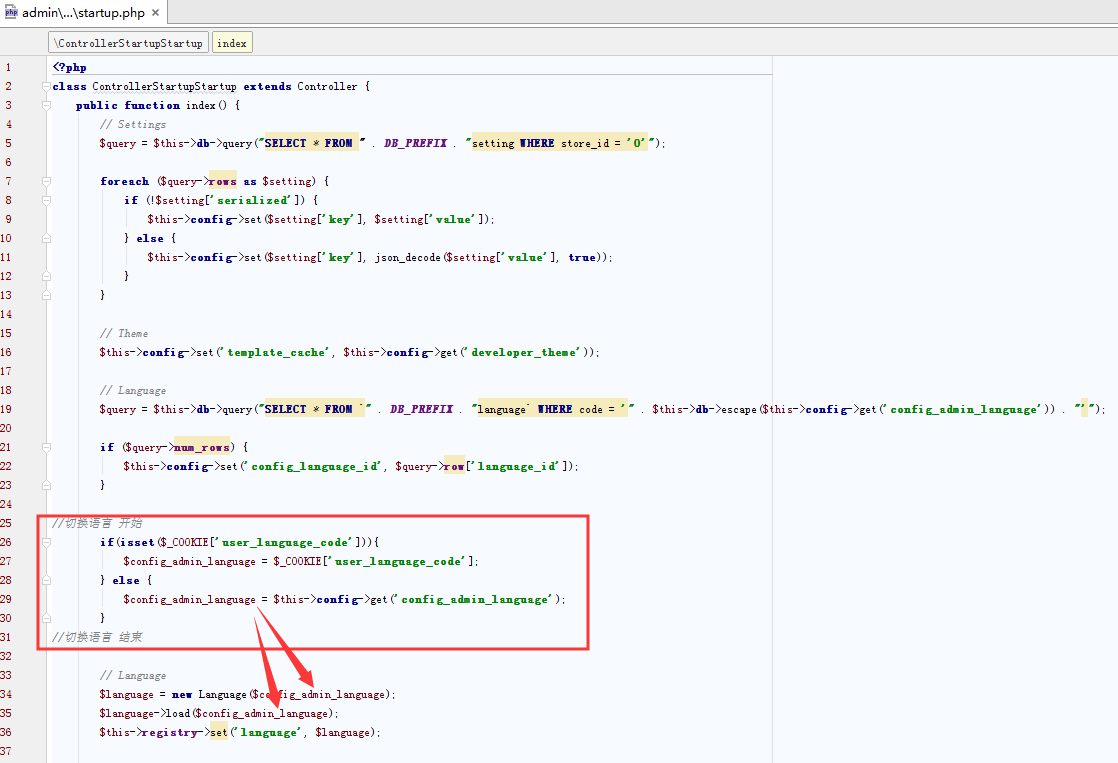
Task: Click the '//切换语言 开始' comment
Action: (x=97, y=523)
